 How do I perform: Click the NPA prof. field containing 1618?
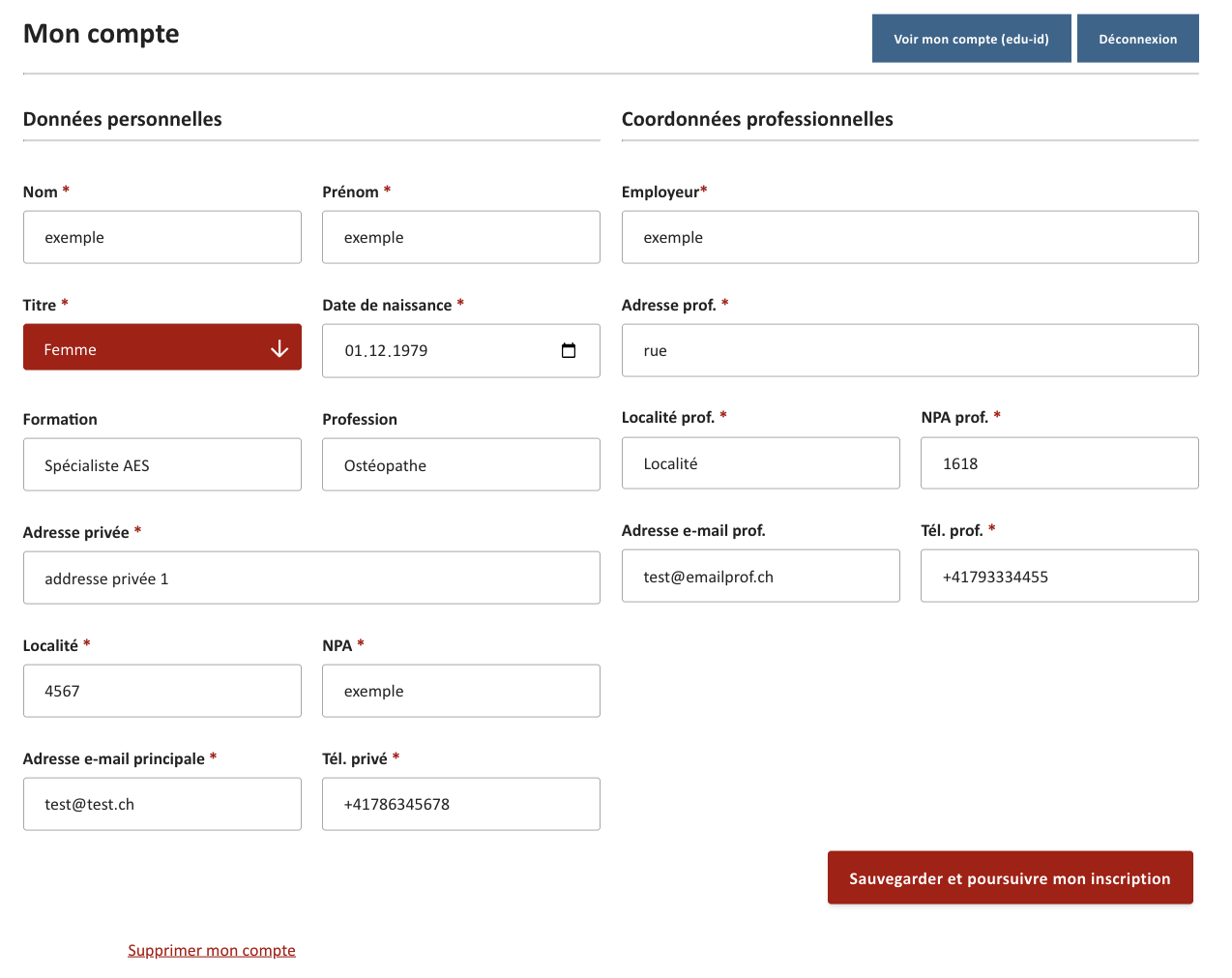pyautogui.click(x=1059, y=463)
